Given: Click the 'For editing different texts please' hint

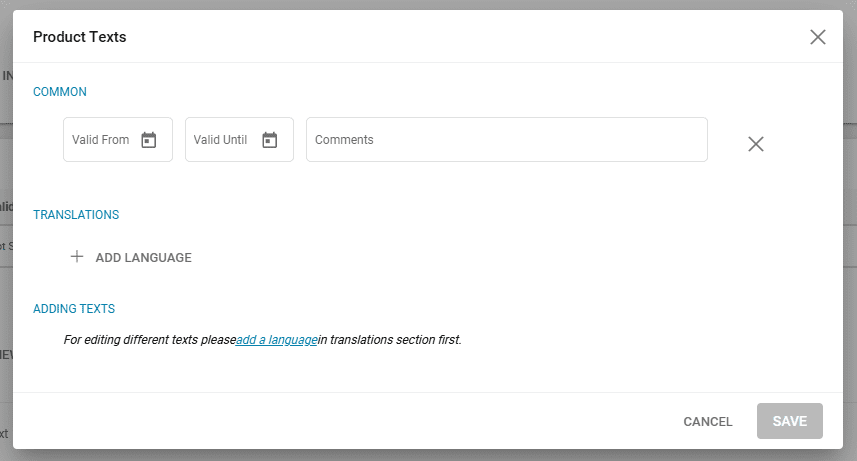Looking at the screenshot, I should (x=149, y=340).
